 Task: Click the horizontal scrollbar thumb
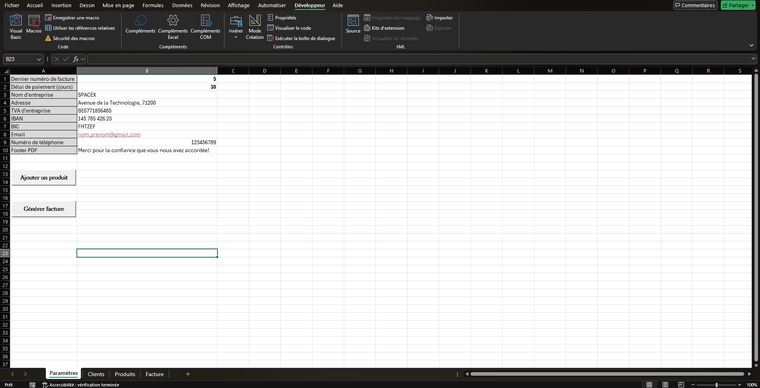[x=607, y=374]
